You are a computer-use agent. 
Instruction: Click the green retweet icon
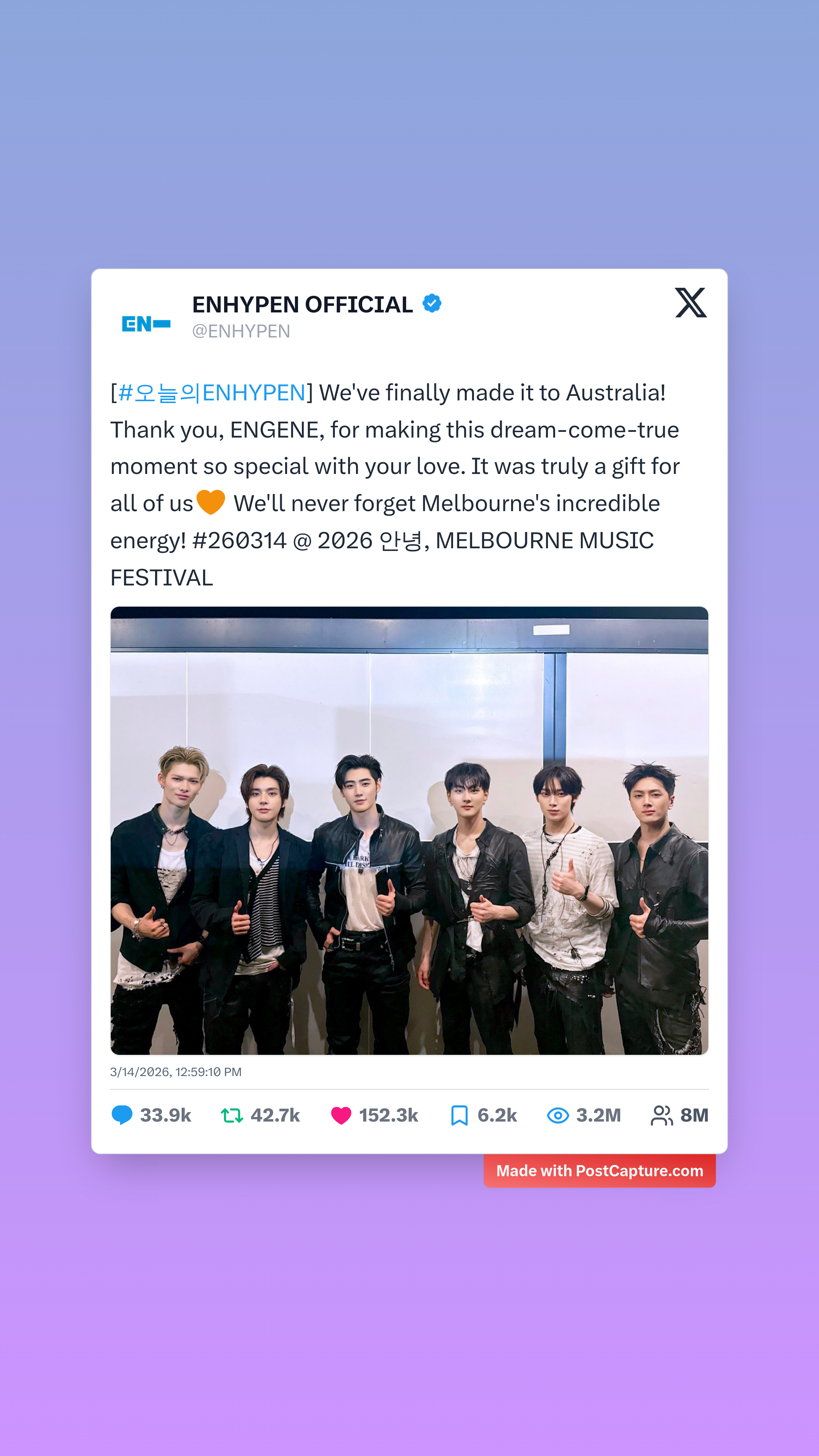click(x=232, y=1115)
